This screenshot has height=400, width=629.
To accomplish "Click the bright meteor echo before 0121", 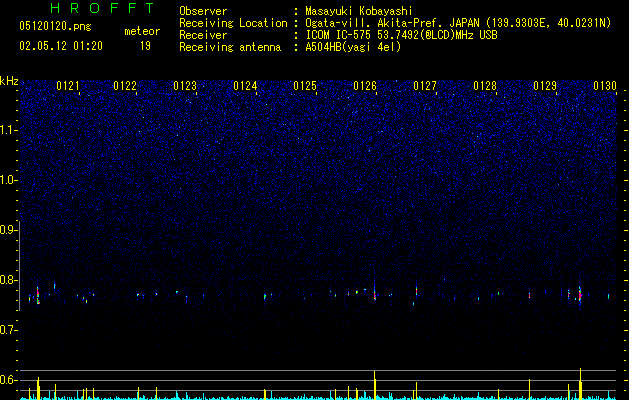I will [x=38, y=296].
